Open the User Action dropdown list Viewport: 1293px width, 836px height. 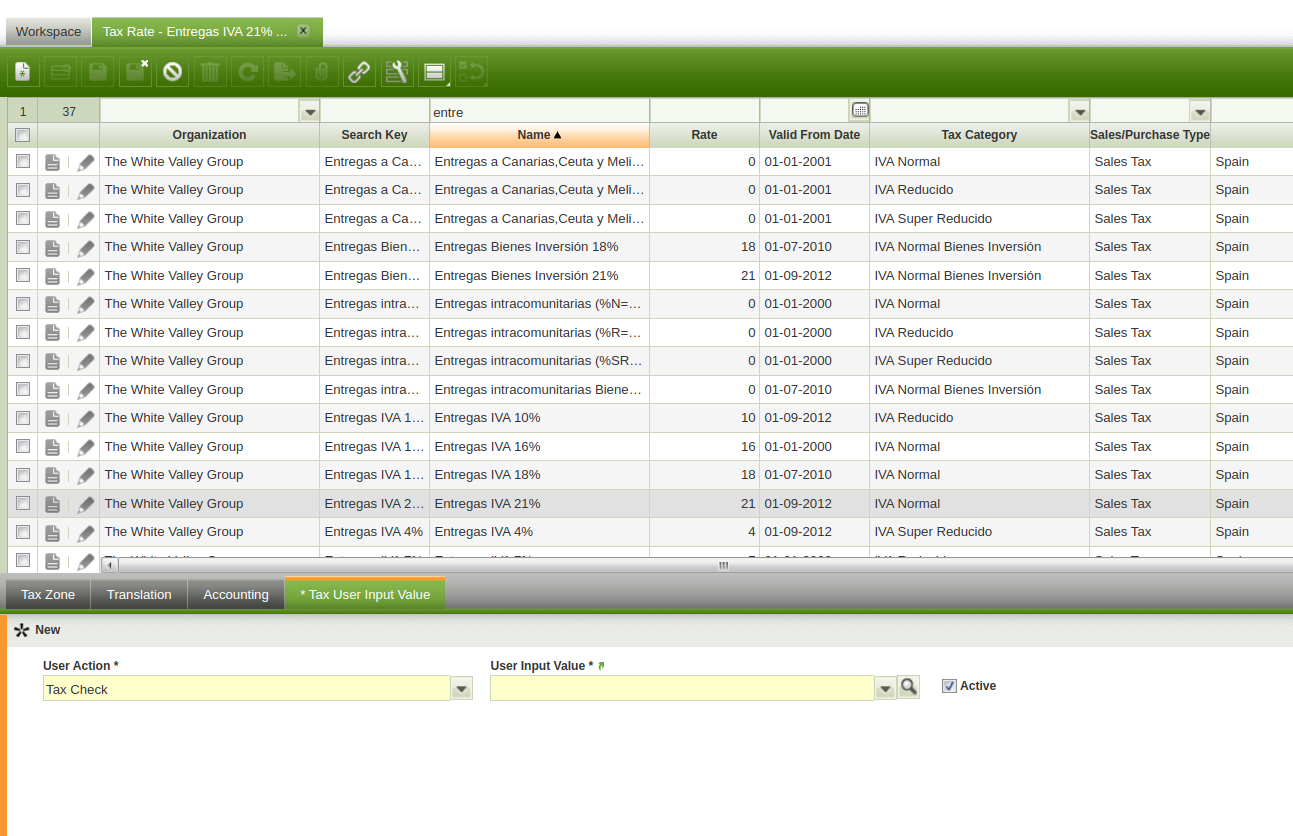click(461, 688)
